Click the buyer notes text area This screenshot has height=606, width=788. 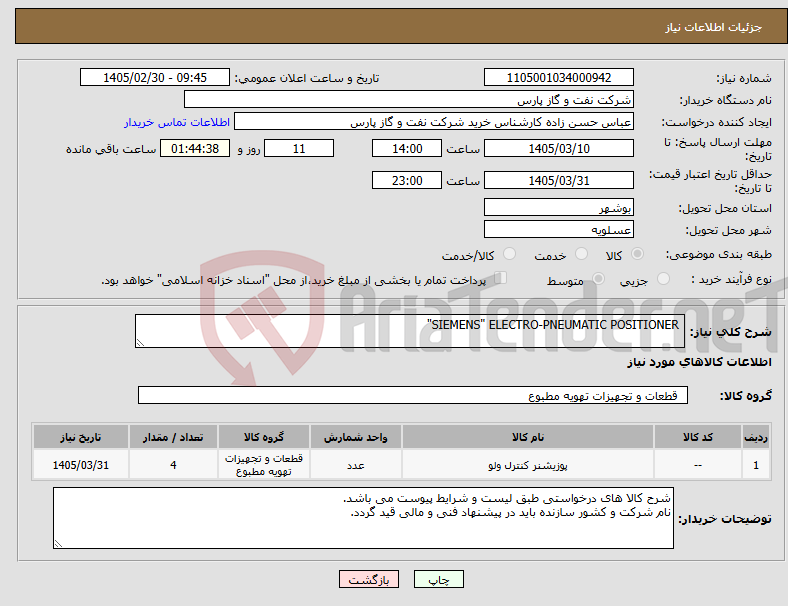pyautogui.click(x=363, y=518)
